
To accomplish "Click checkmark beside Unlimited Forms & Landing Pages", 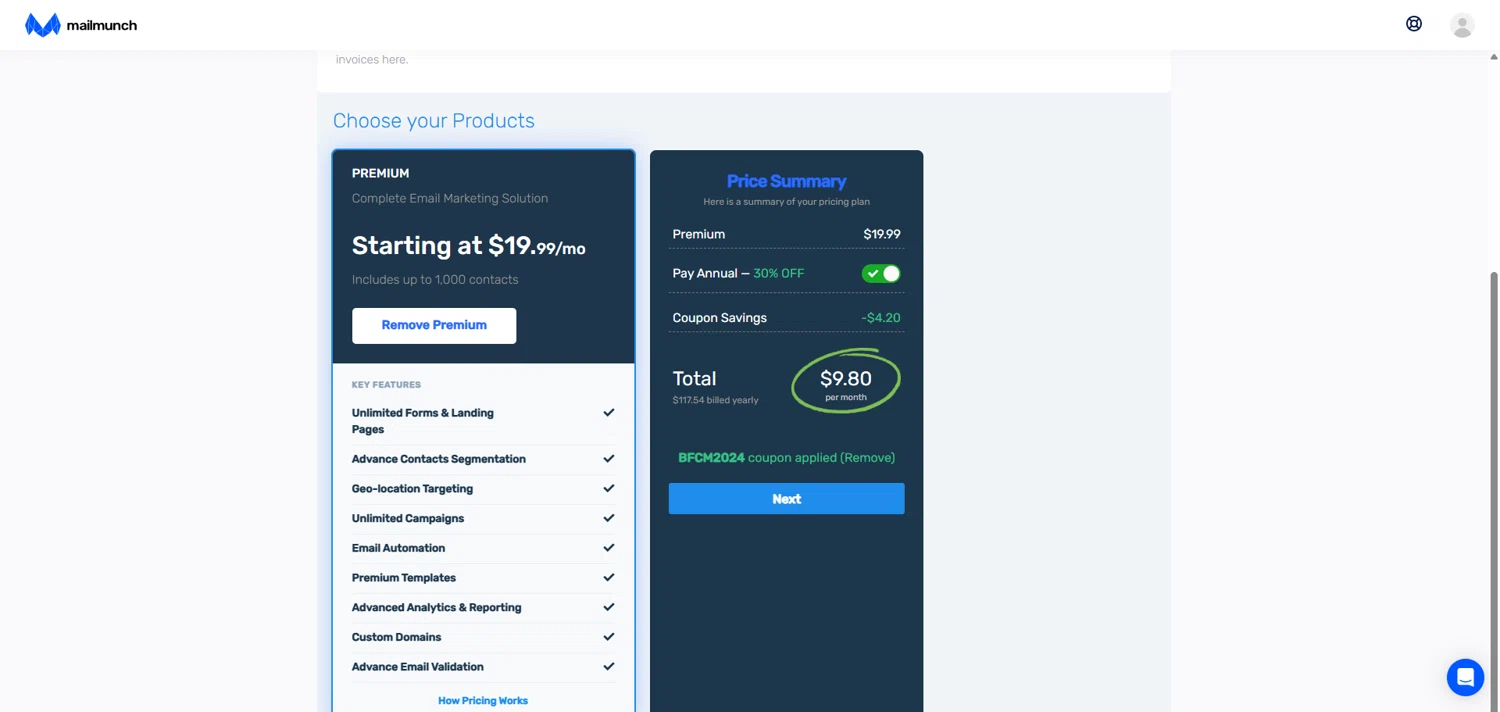I will pos(608,412).
